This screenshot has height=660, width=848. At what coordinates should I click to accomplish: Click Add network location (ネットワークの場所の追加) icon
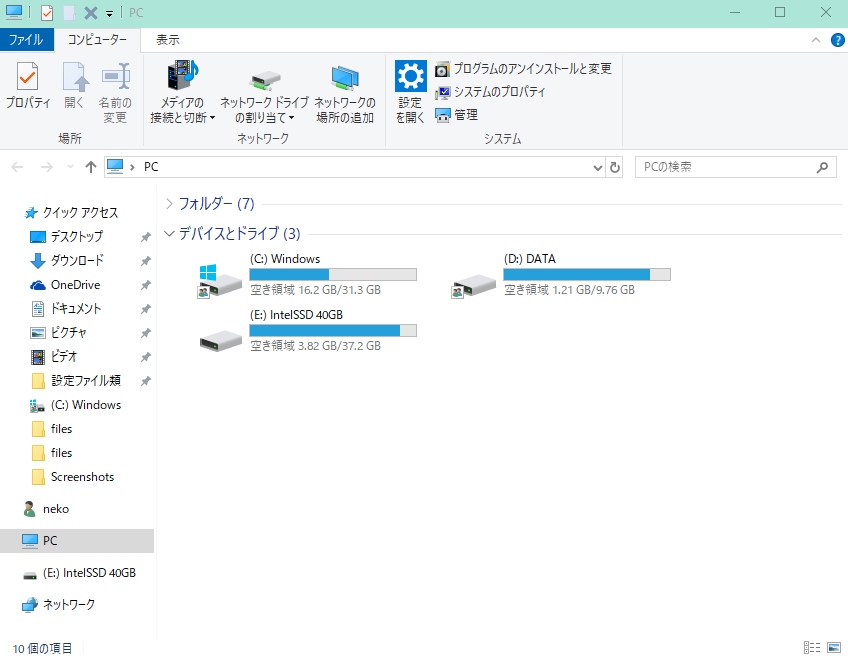pyautogui.click(x=345, y=93)
